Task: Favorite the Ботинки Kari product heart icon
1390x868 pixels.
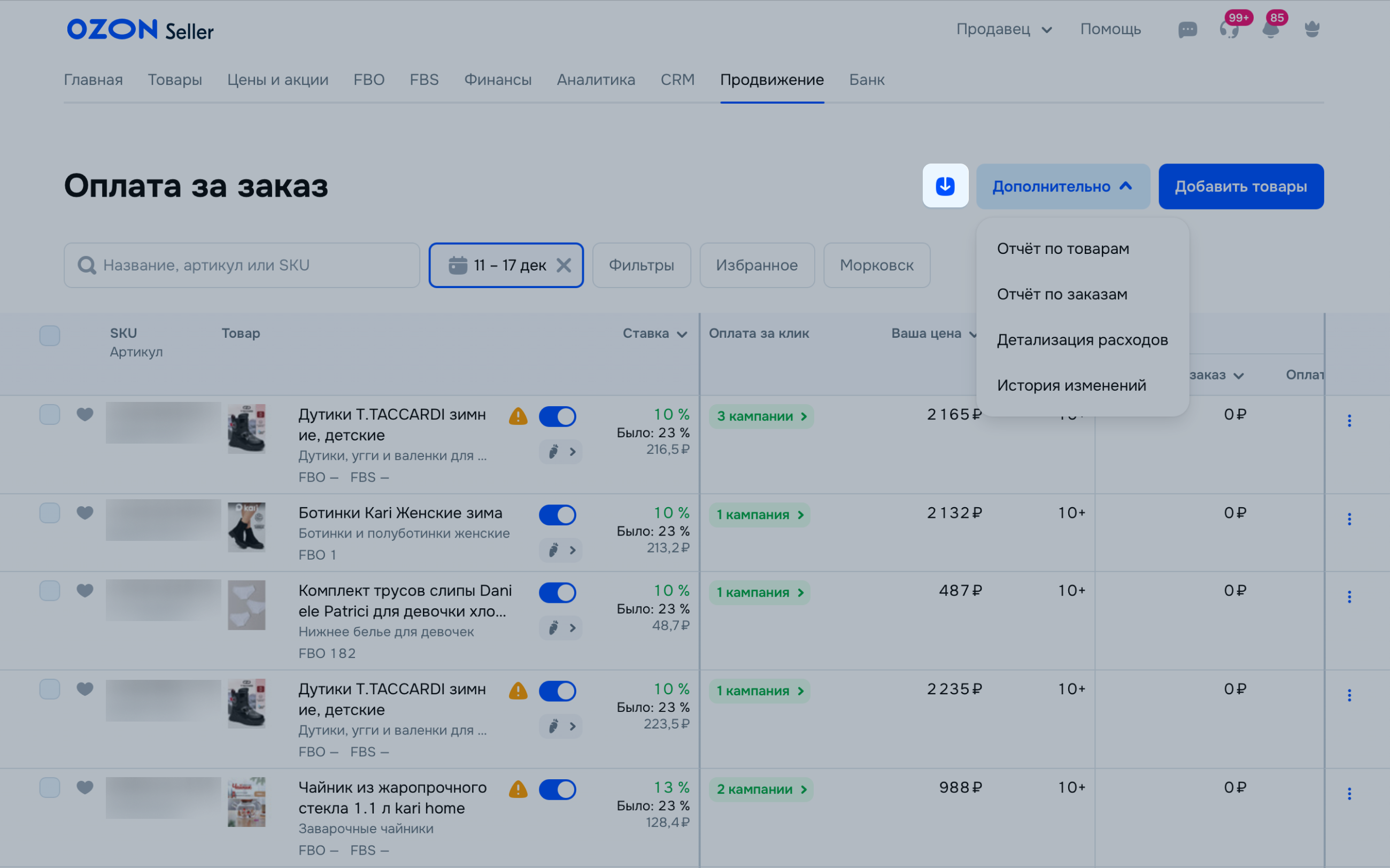Action: pos(85,512)
